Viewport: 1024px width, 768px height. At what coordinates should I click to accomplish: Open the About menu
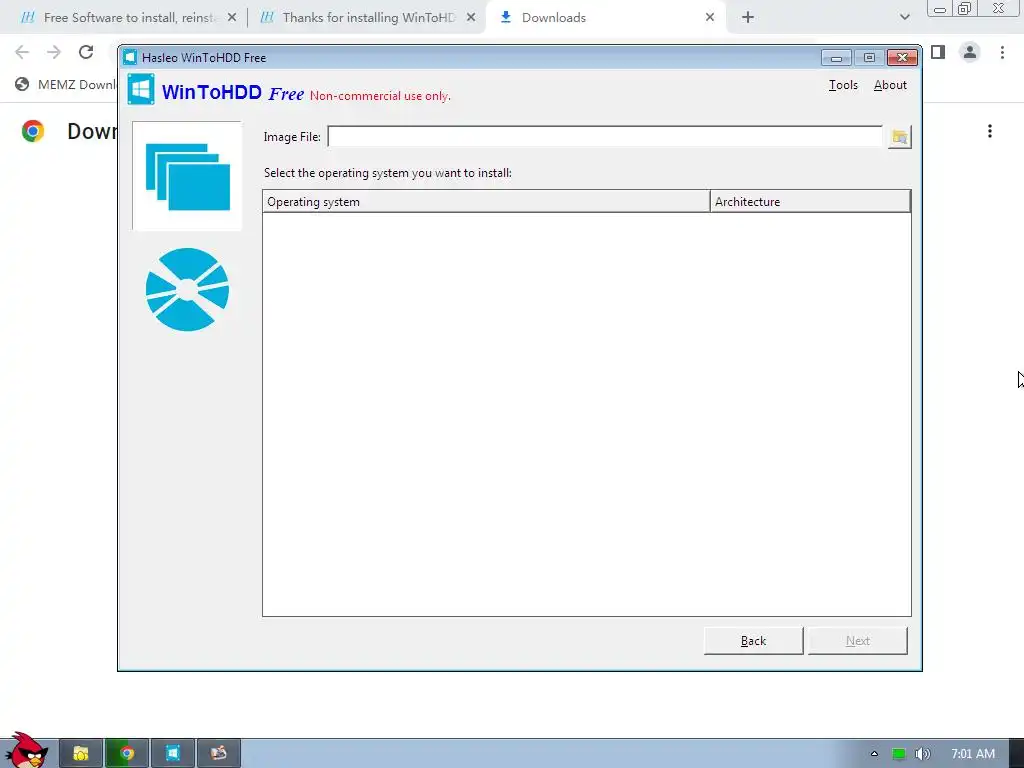(890, 85)
